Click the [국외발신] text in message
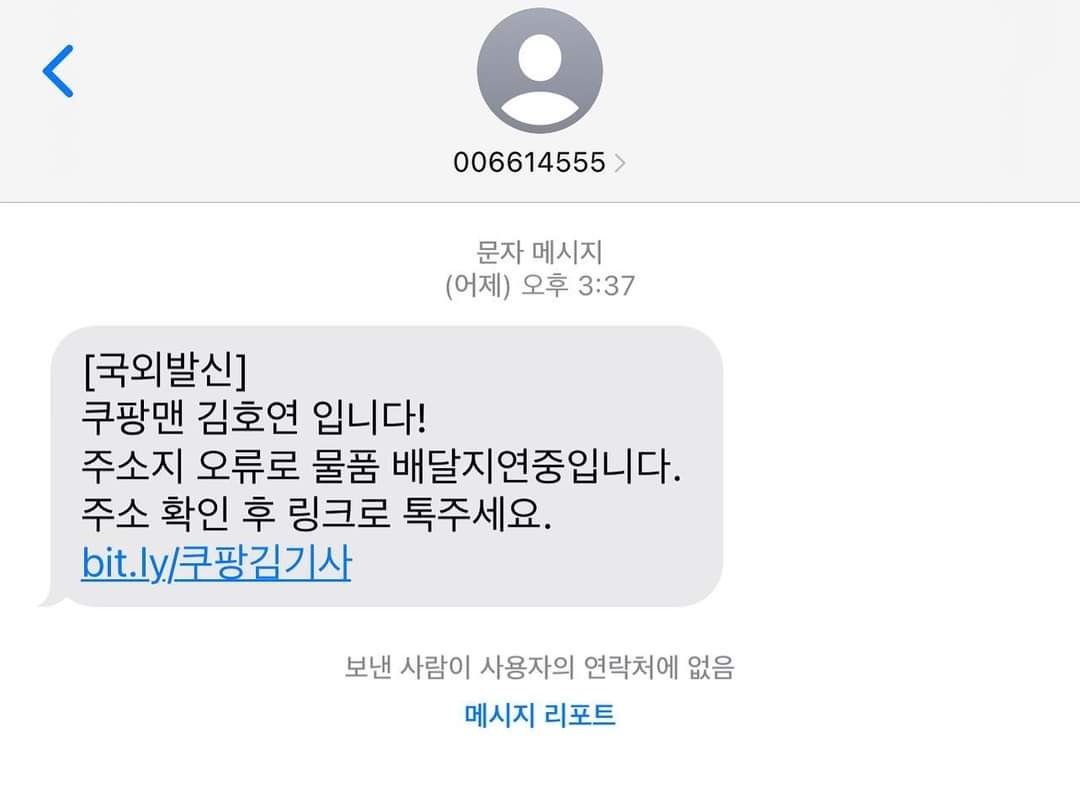This screenshot has height=803, width=1080. click(x=164, y=370)
